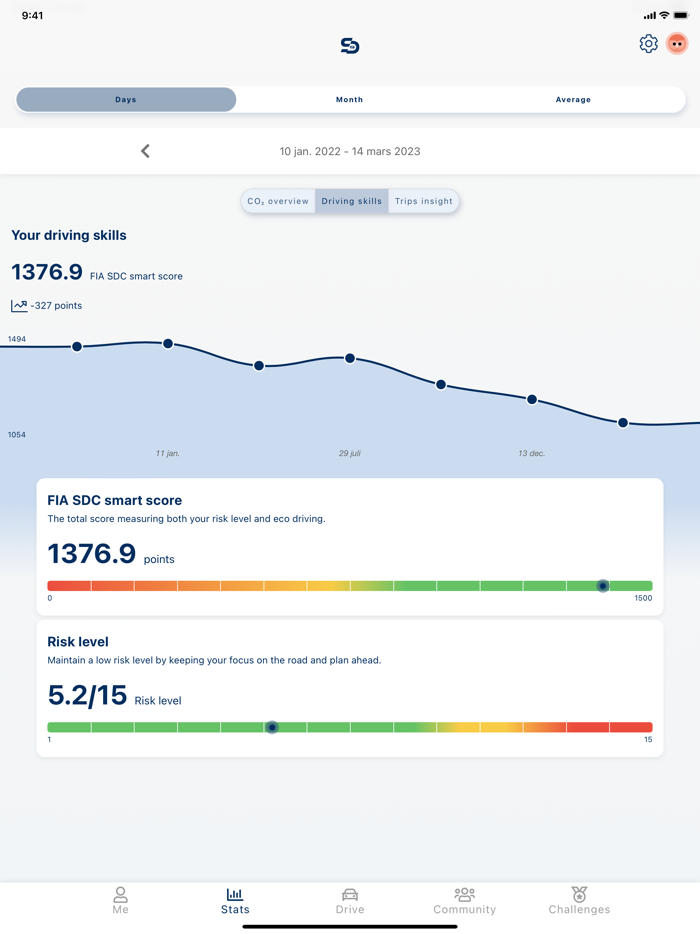
Task: Click the 1054 axis label
Action: 17,435
